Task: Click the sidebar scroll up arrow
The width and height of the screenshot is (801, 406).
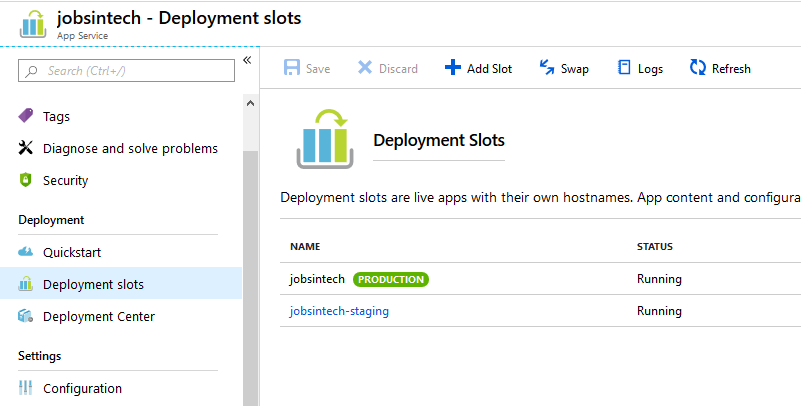Action: 250,103
